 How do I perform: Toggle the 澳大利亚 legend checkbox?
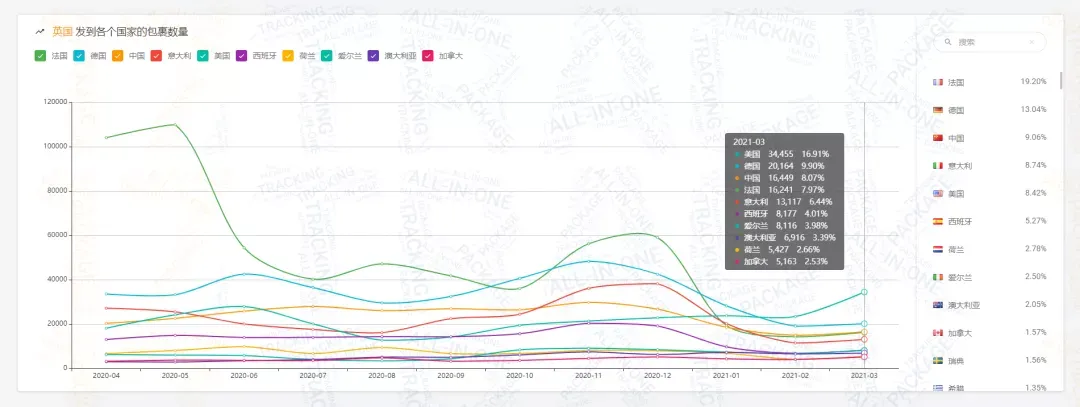(373, 56)
